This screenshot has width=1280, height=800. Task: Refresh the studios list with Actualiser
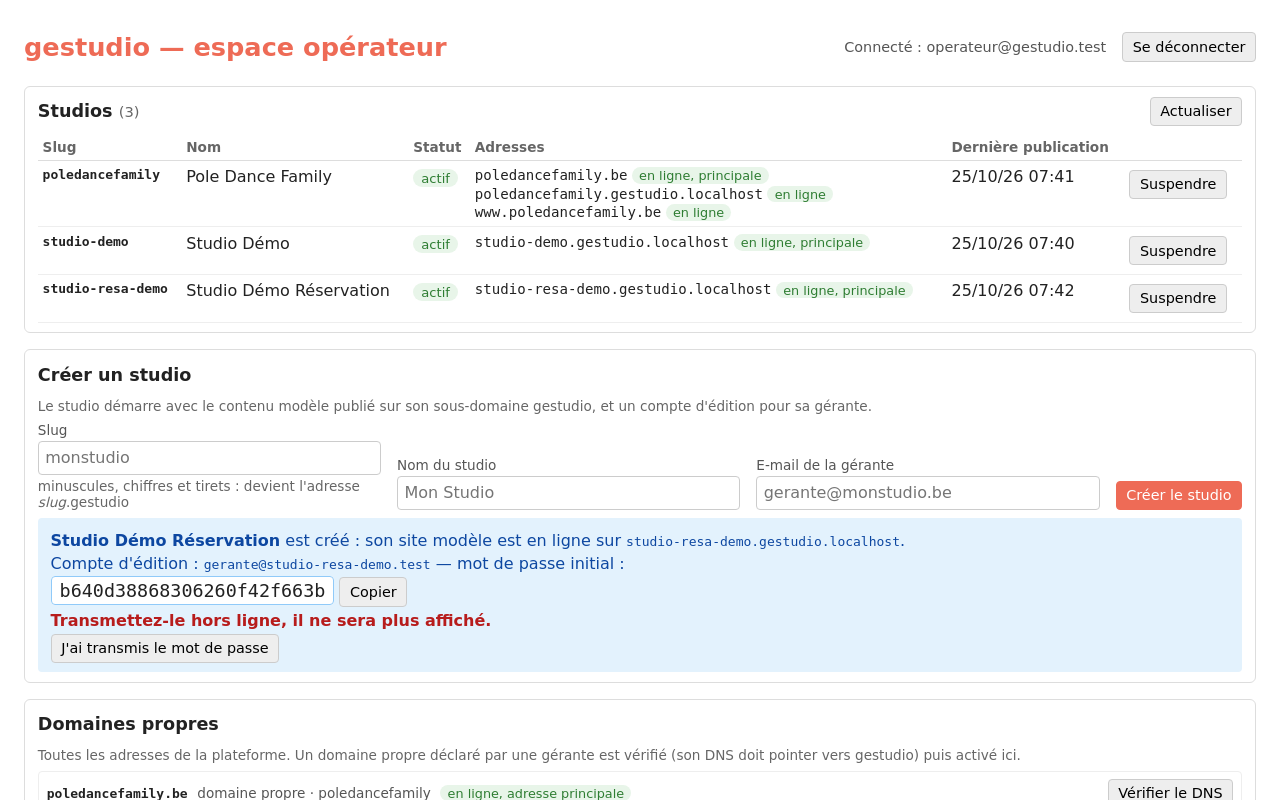pos(1195,111)
